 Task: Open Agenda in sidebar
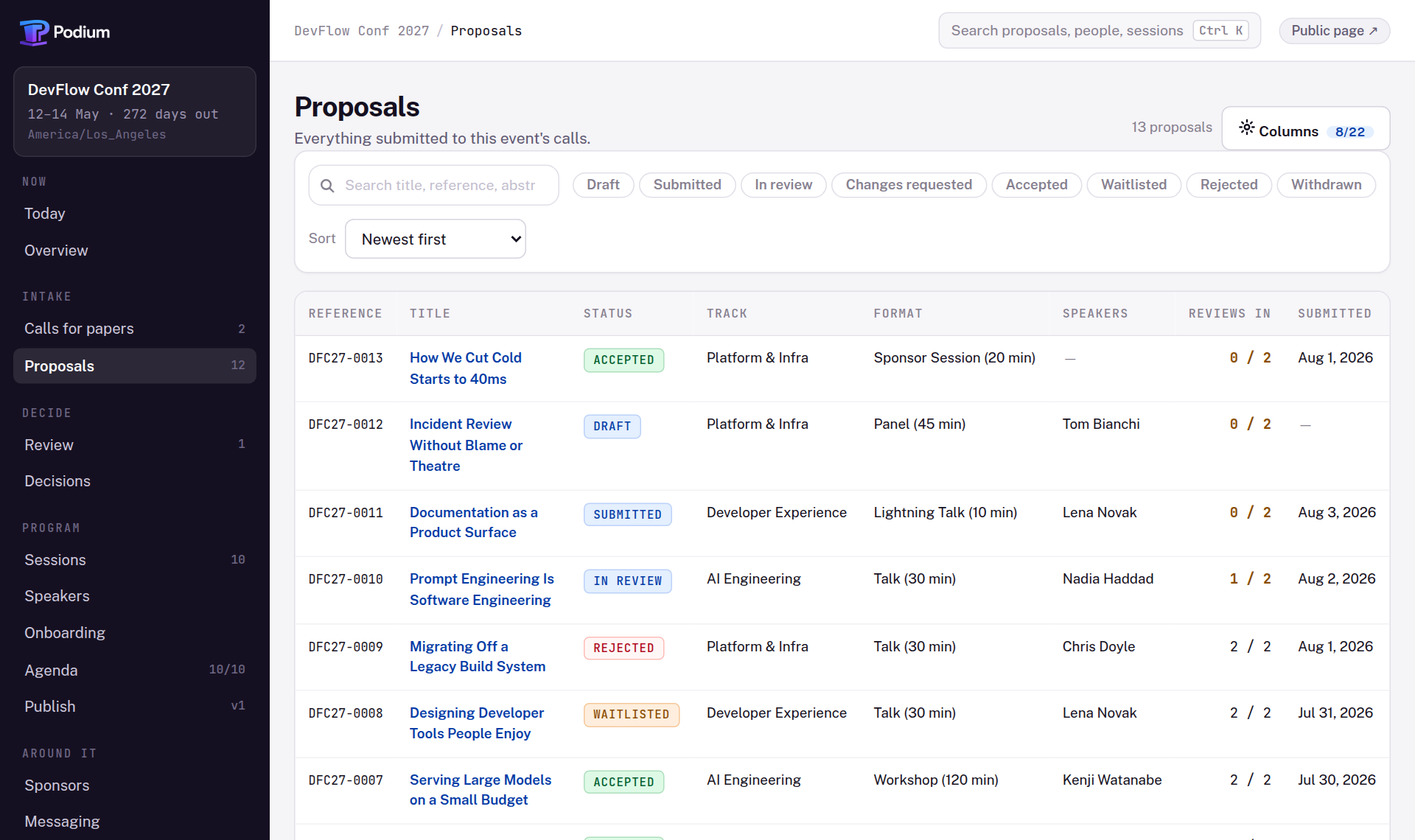tap(135, 671)
